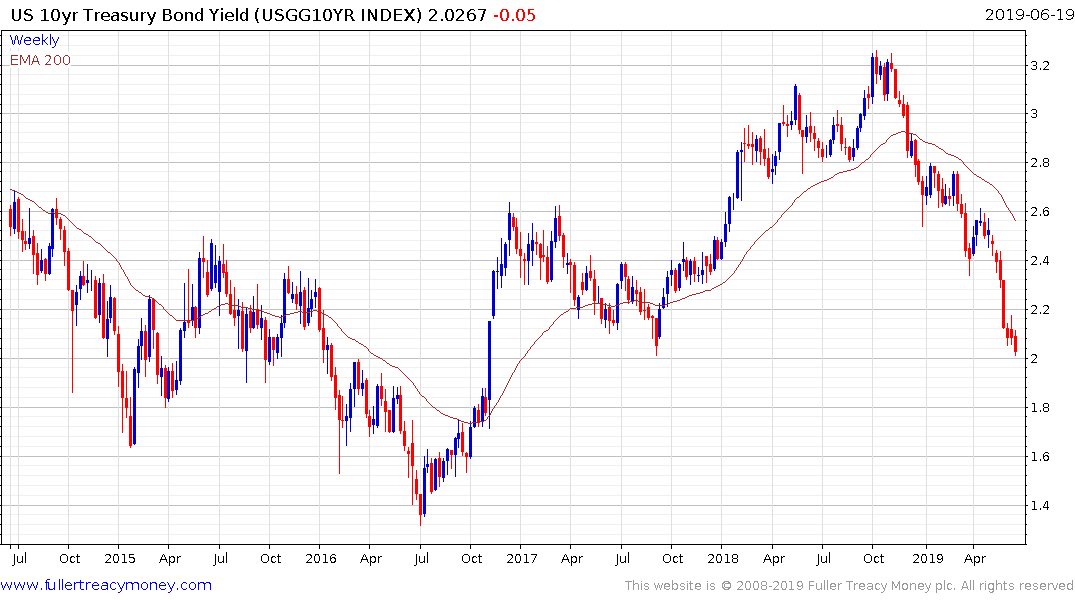Click the blue Weekly label
The height and width of the screenshot is (600, 1075).
(x=34, y=40)
